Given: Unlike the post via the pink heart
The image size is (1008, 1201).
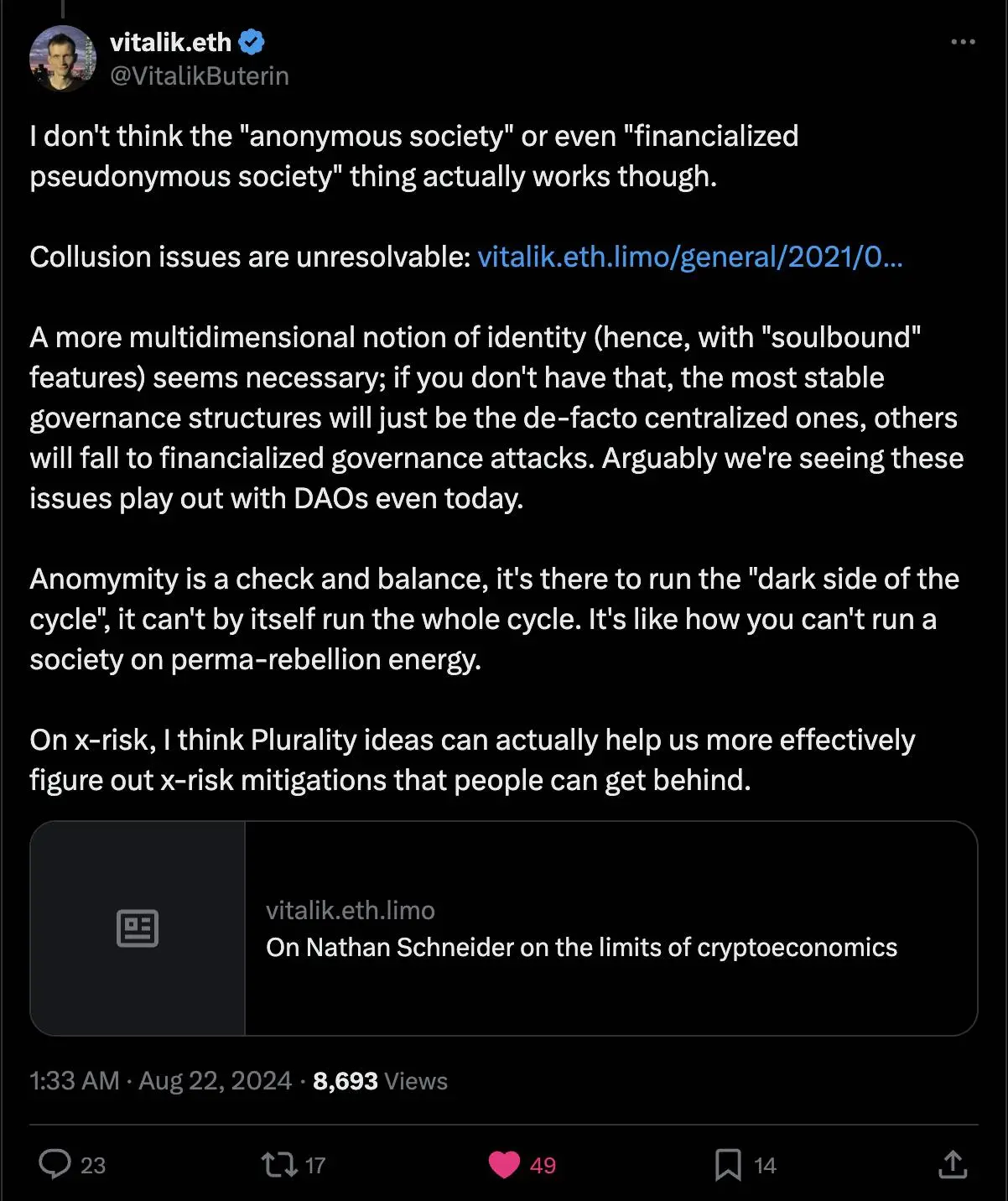Looking at the screenshot, I should 504,1164.
